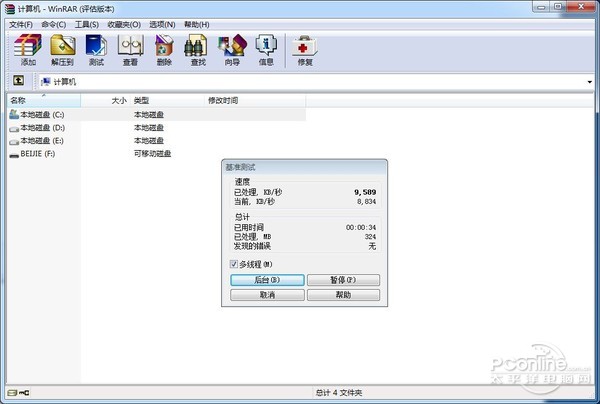The image size is (600, 404).
Task: Close the WinRAR window
Action: coord(581,7)
